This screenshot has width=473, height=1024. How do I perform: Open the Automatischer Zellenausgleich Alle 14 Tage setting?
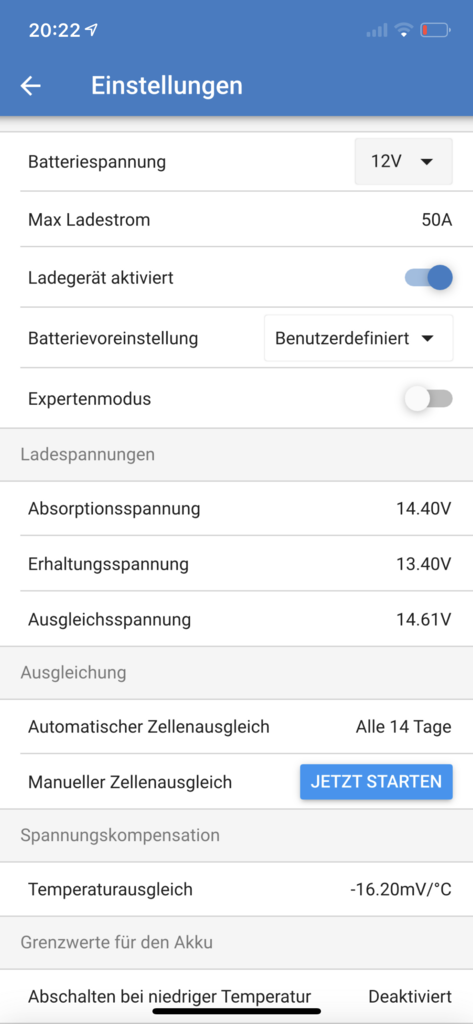[236, 726]
